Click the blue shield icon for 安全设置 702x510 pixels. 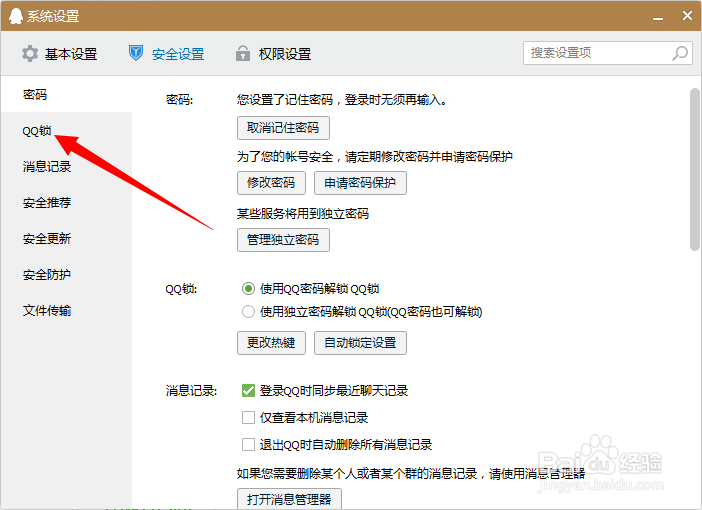coord(136,53)
